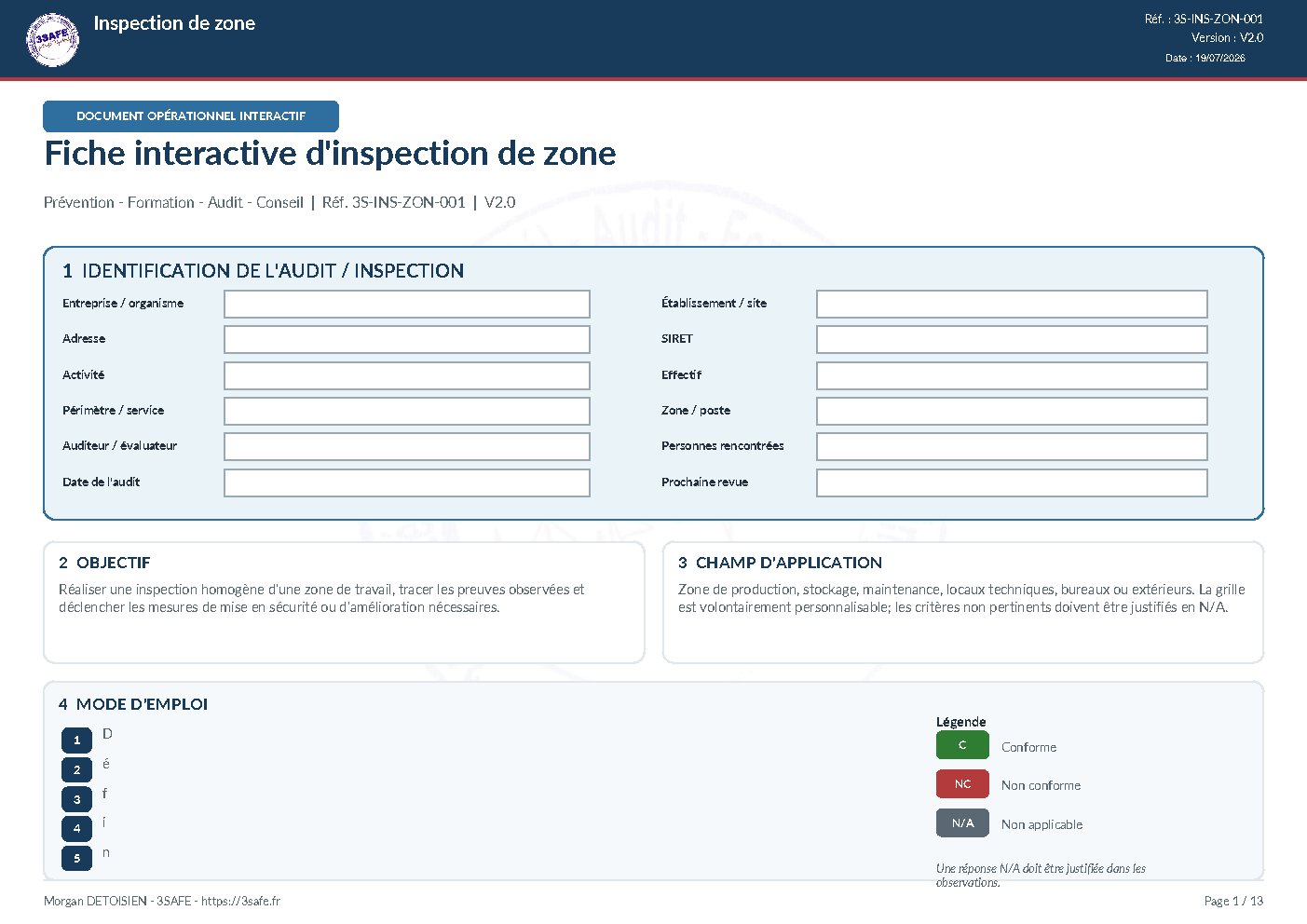
Task: Click the '1 IDENTIFICATION DE L'AUDIT / INSPECTION' heading
Action: (x=263, y=271)
